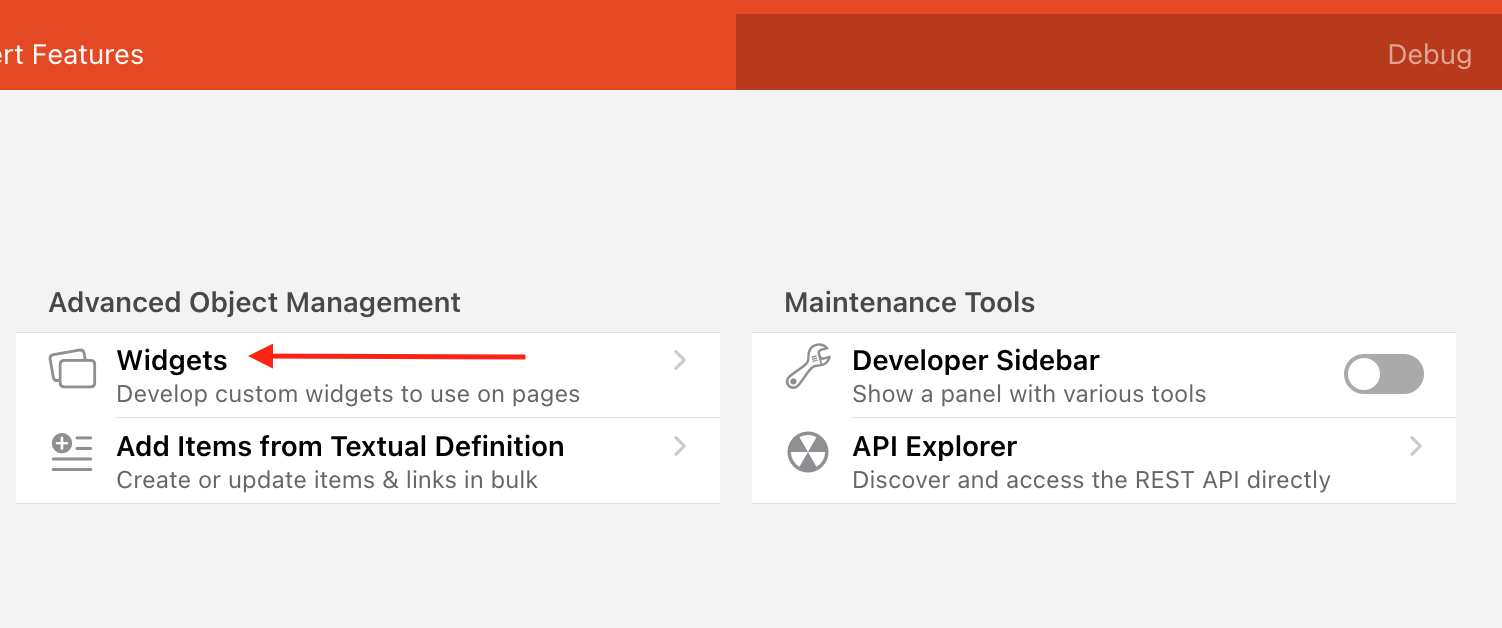1502x628 pixels.
Task: Toggle the Developer Sidebar switch on
Action: coord(1383,374)
